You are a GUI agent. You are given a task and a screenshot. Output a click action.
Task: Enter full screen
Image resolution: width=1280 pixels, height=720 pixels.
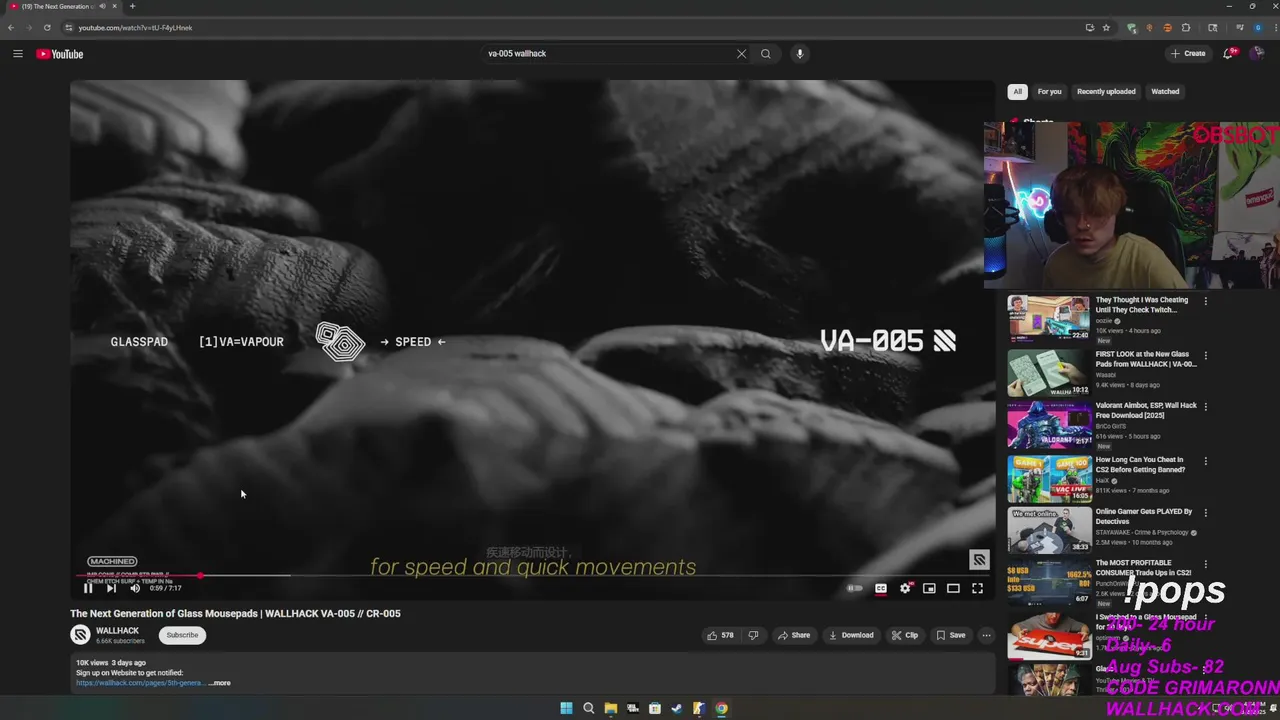click(977, 588)
